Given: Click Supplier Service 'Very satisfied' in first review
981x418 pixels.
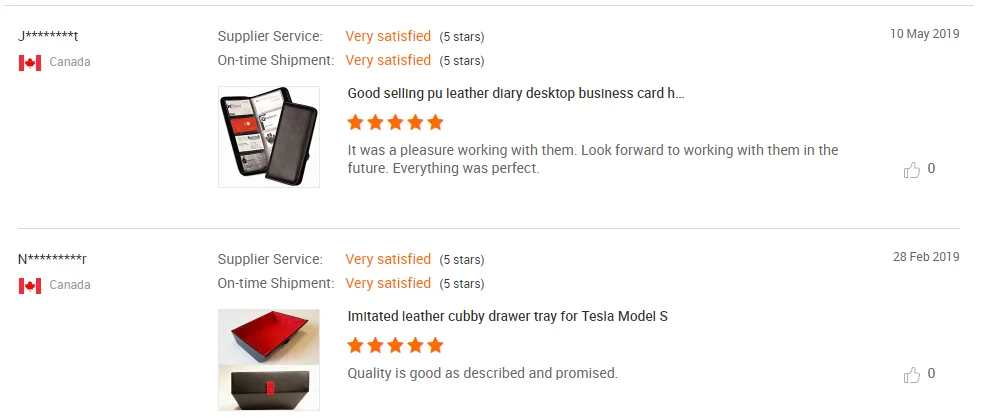Looking at the screenshot, I should pyautogui.click(x=388, y=36).
